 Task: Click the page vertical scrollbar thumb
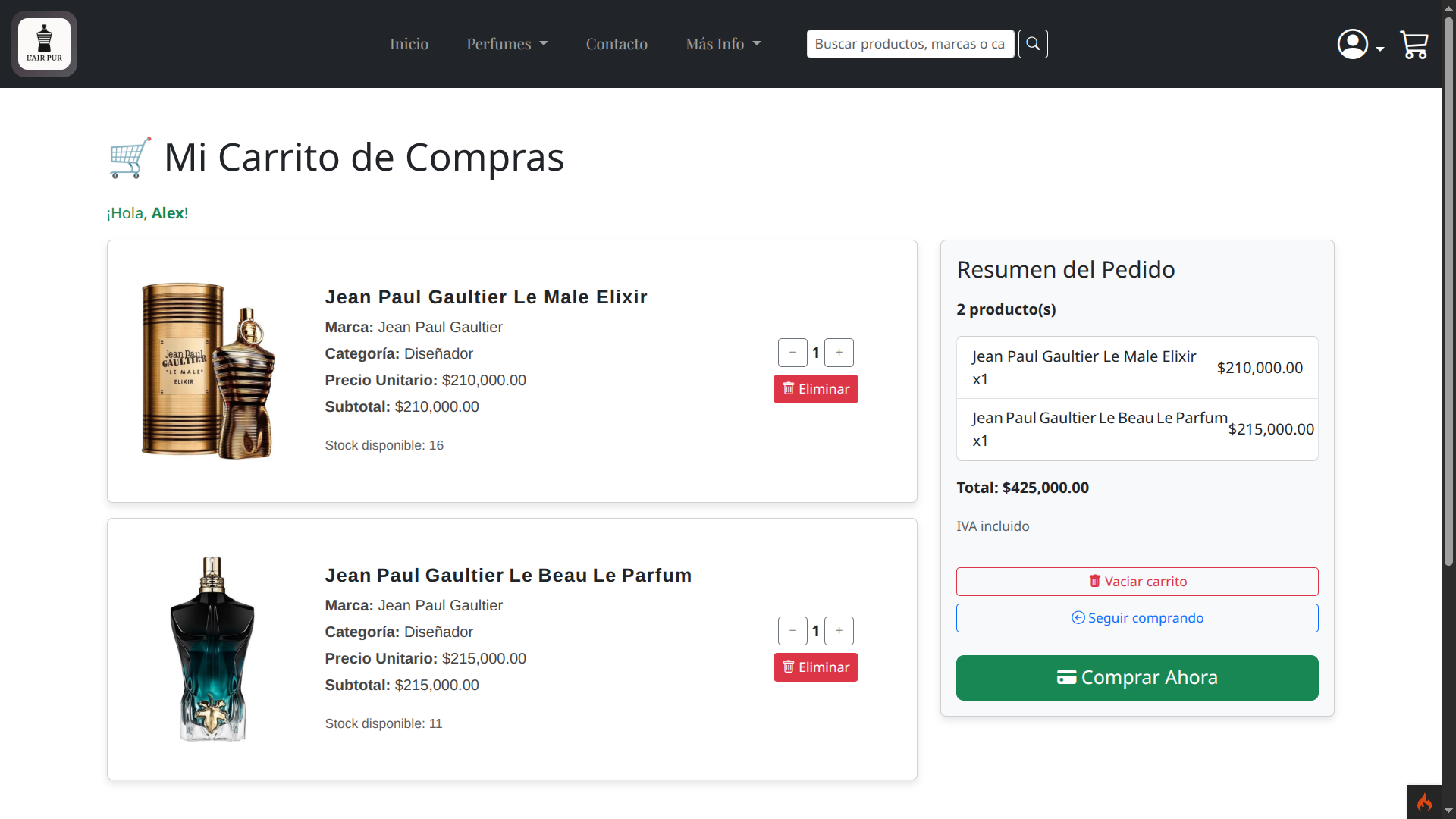(1448, 292)
